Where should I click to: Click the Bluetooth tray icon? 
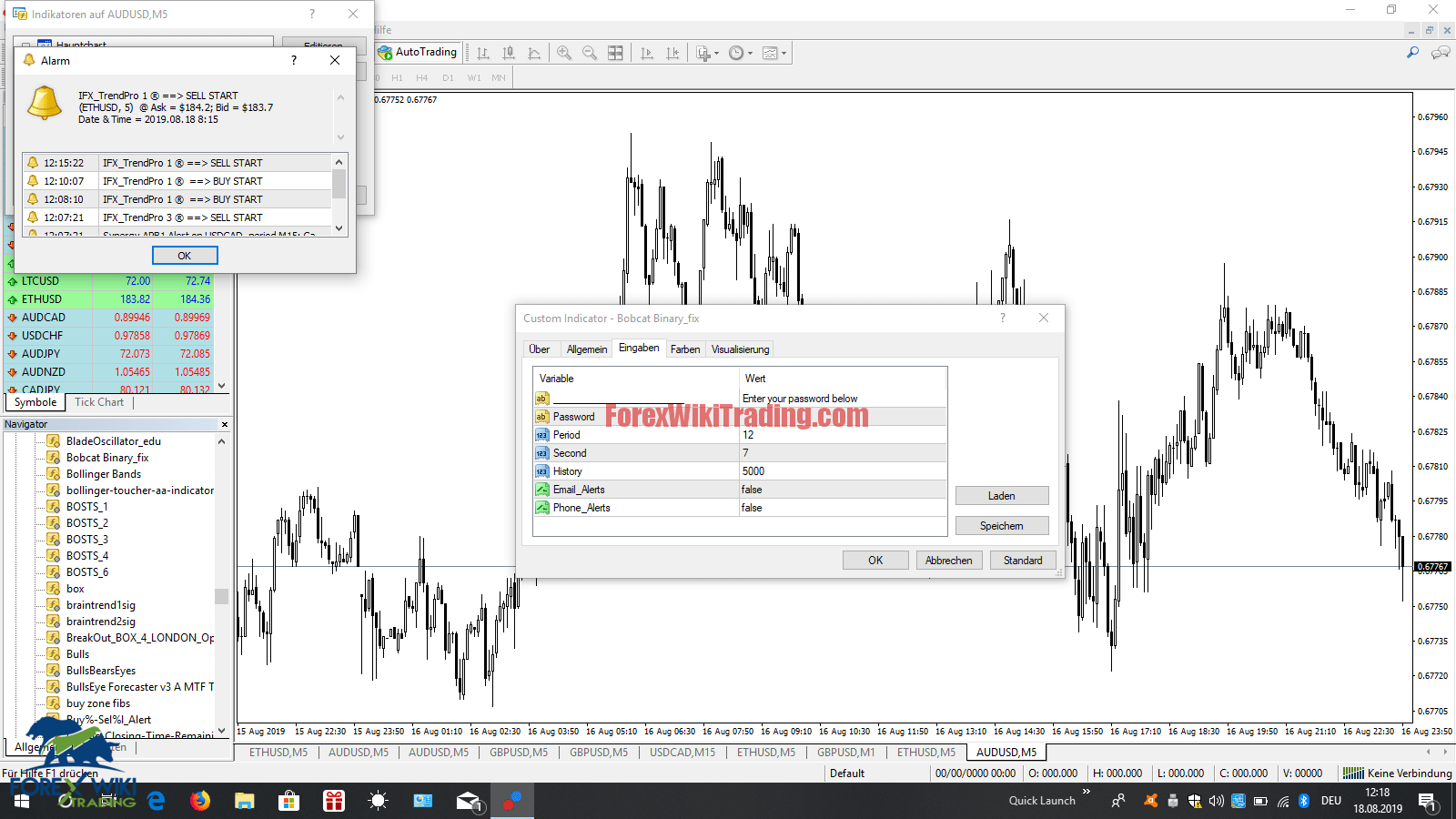point(1303,801)
